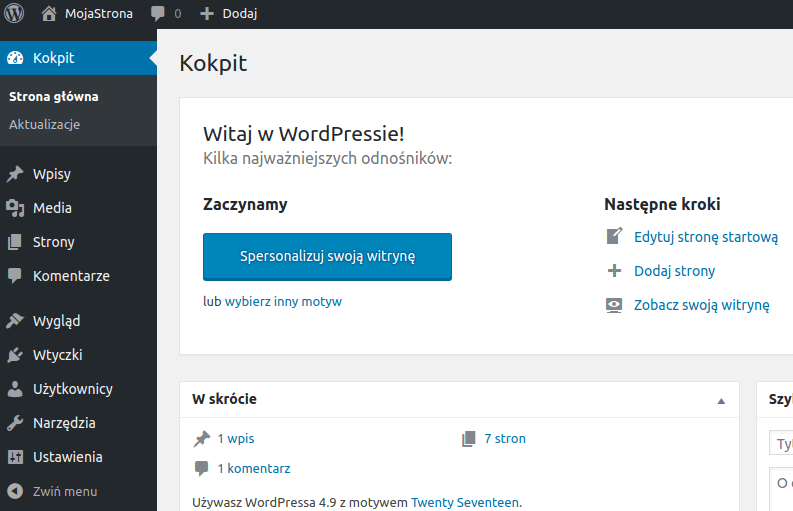Click the Kokpit dashboard gauge icon

[x=15, y=58]
